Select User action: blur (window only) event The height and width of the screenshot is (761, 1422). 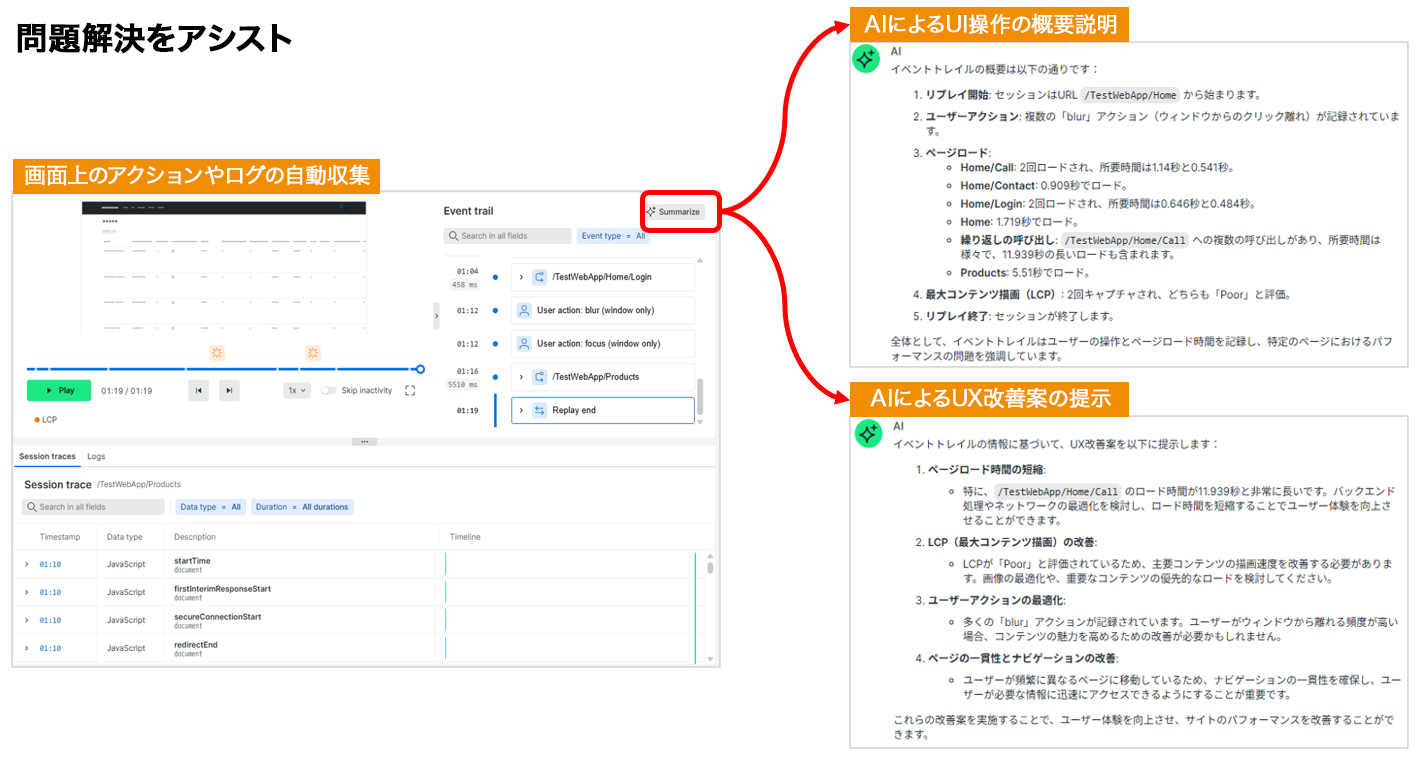[603, 310]
